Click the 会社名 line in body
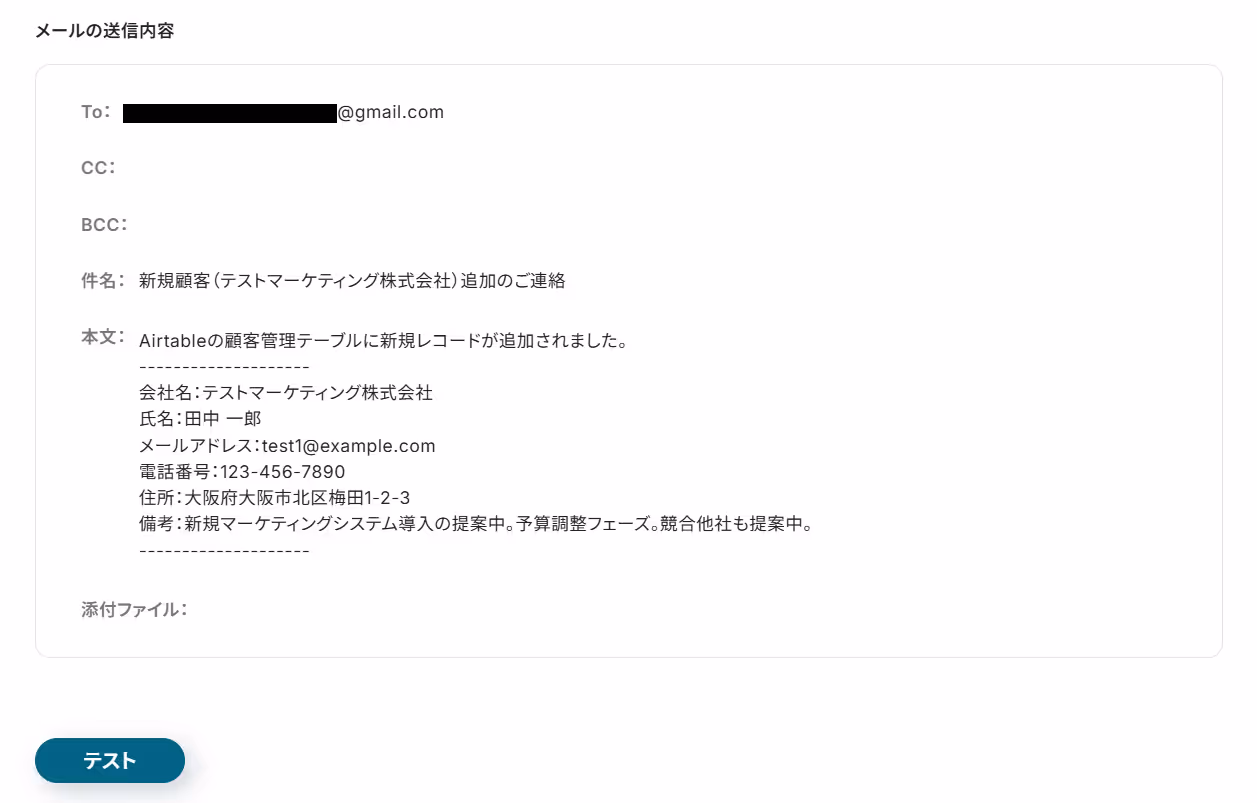Screen dimensions: 1257x803 click(x=286, y=393)
